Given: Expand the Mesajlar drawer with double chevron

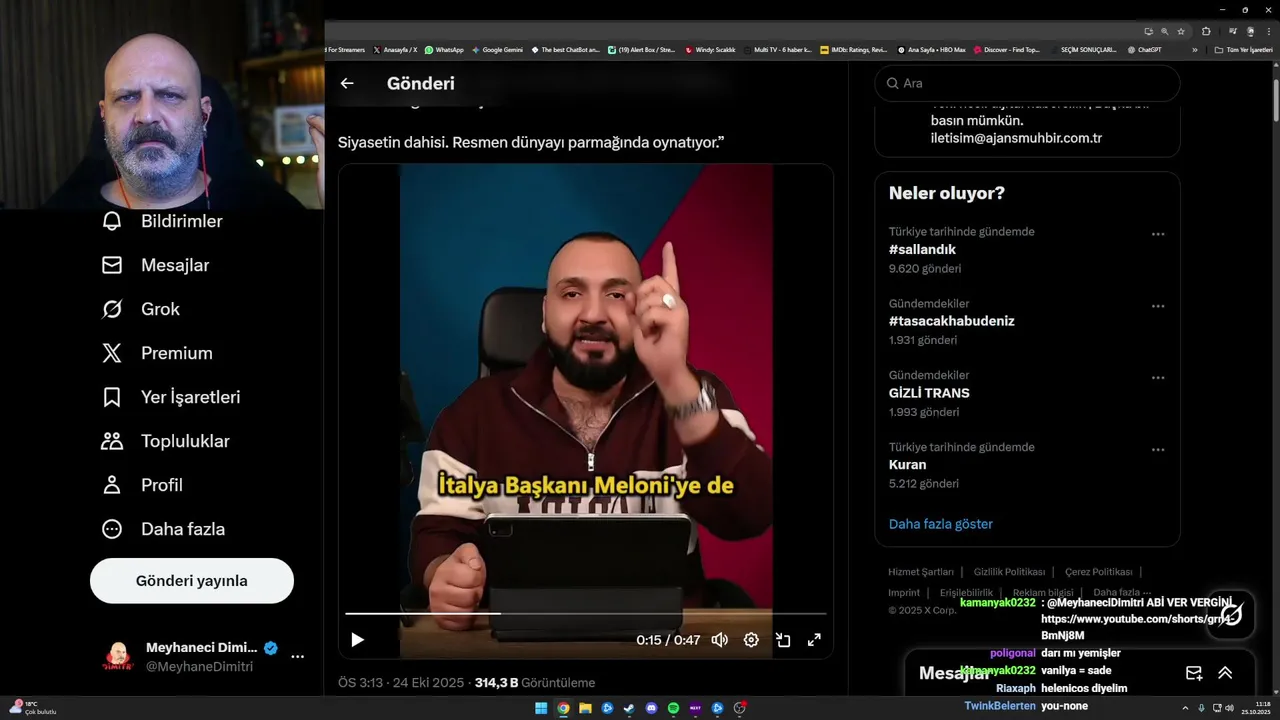Looking at the screenshot, I should pyautogui.click(x=1225, y=673).
